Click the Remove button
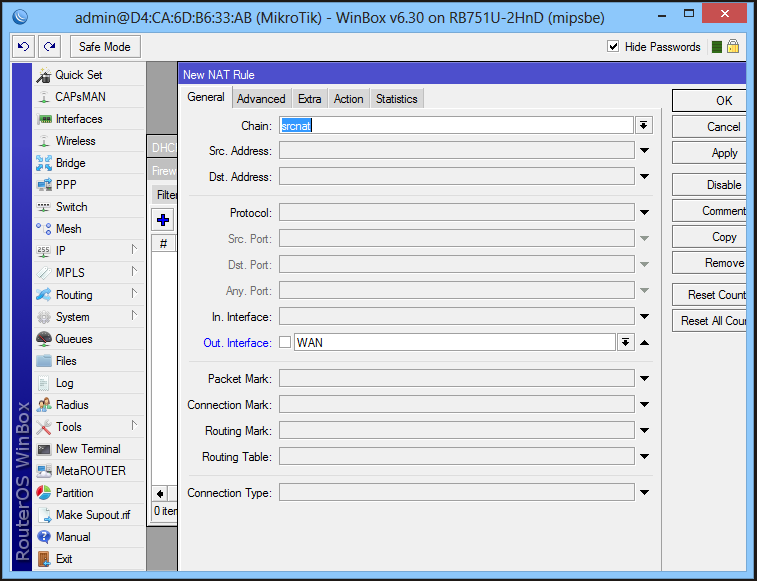This screenshot has width=757, height=581. pyautogui.click(x=710, y=263)
